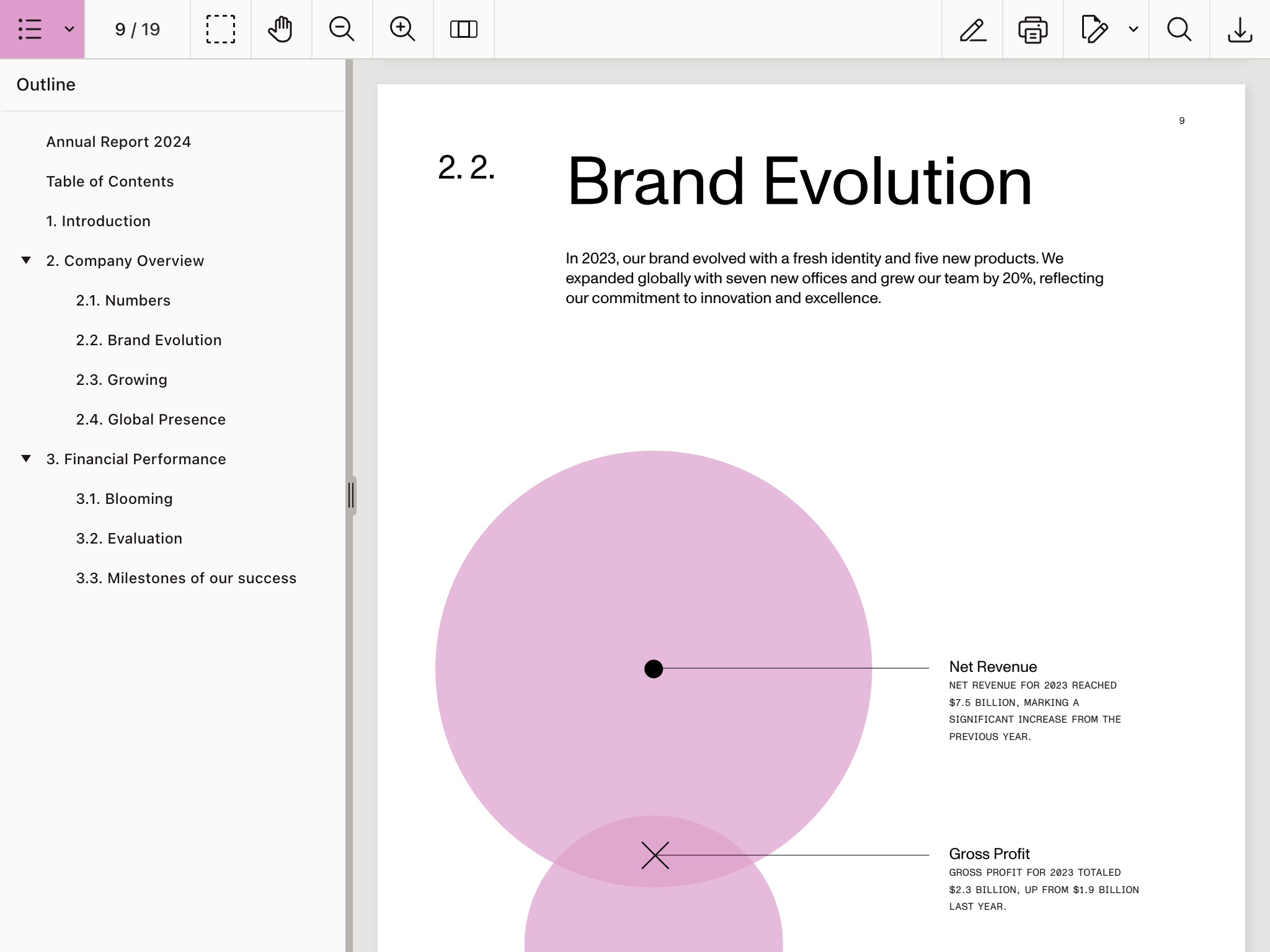Open the search tool
Screen dimensions: 1270x952
[1179, 29]
